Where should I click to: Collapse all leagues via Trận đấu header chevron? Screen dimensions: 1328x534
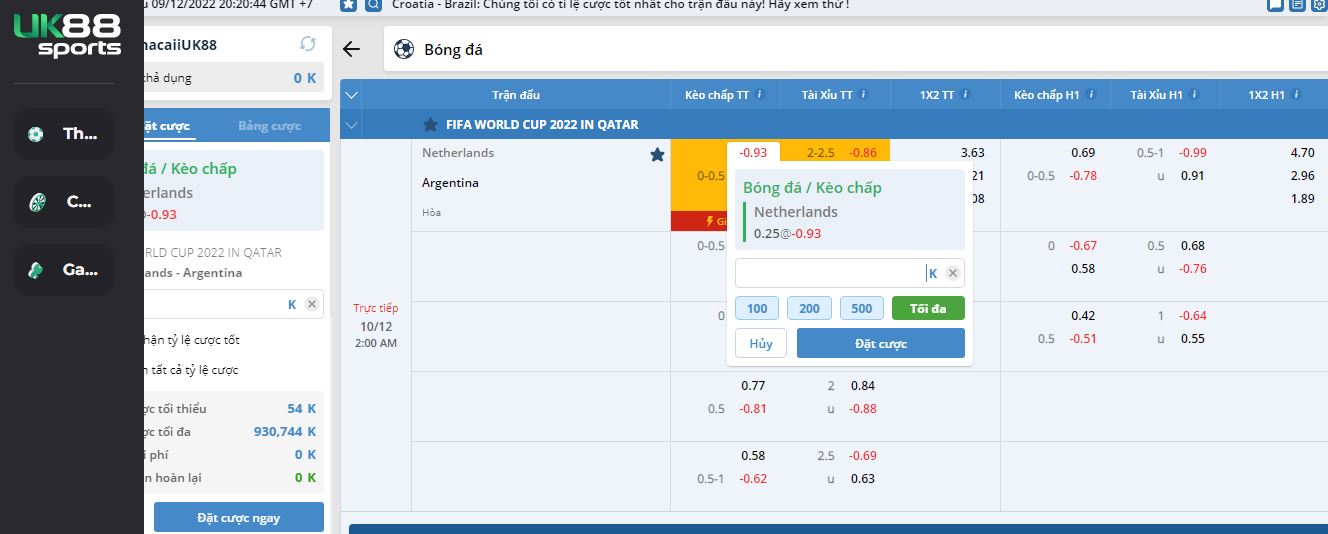[351, 95]
